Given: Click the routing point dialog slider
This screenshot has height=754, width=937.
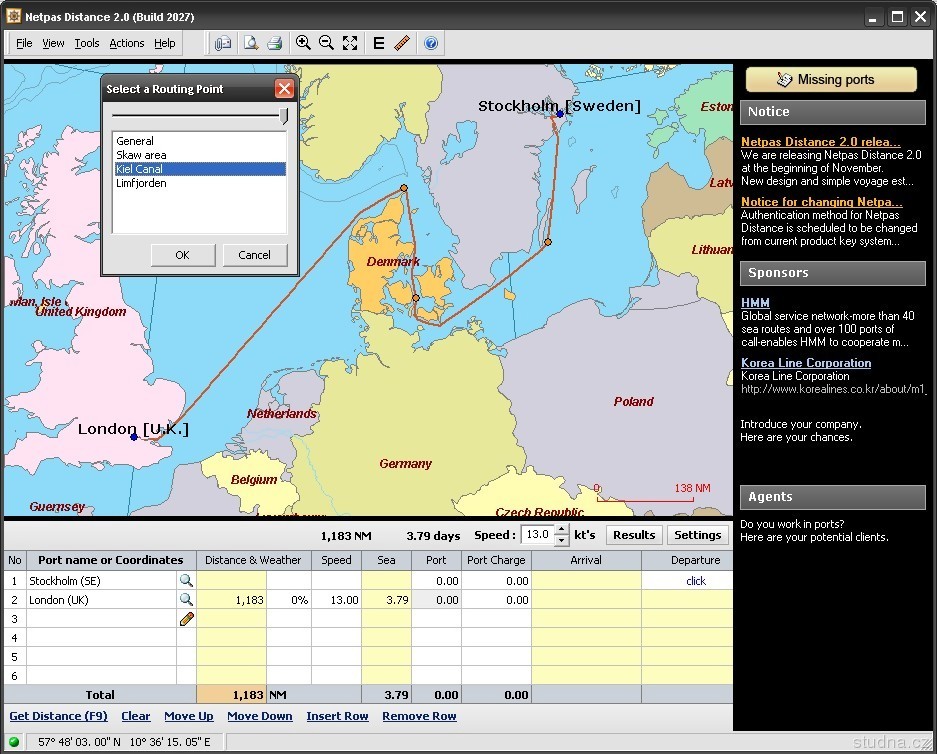Looking at the screenshot, I should click(x=284, y=117).
